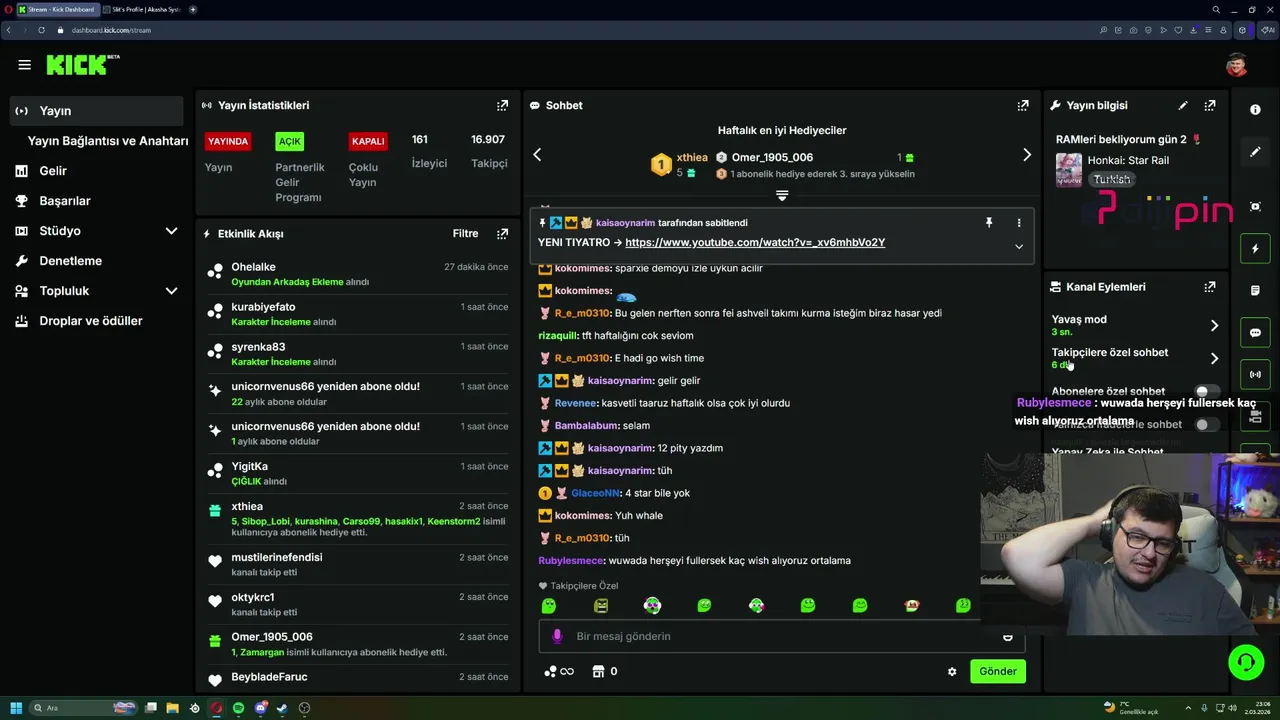Edit stream info with the pencil icon
Viewport: 1280px width, 720px height.
pyautogui.click(x=1183, y=105)
